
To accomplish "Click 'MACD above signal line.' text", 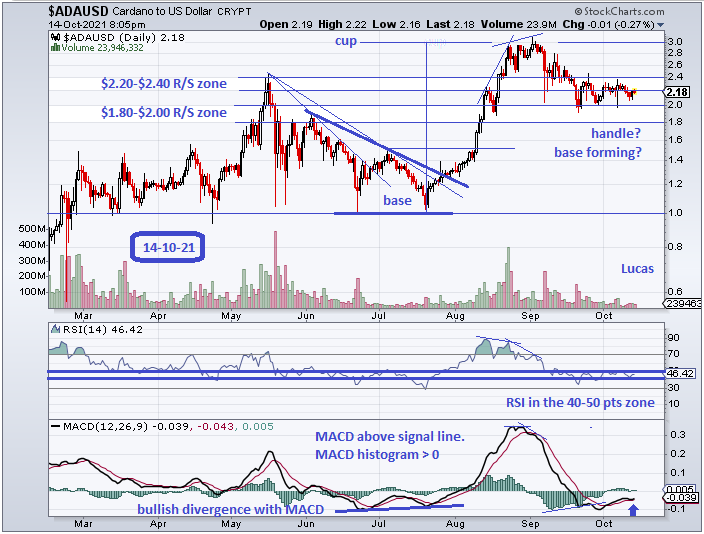I will tap(390, 437).
